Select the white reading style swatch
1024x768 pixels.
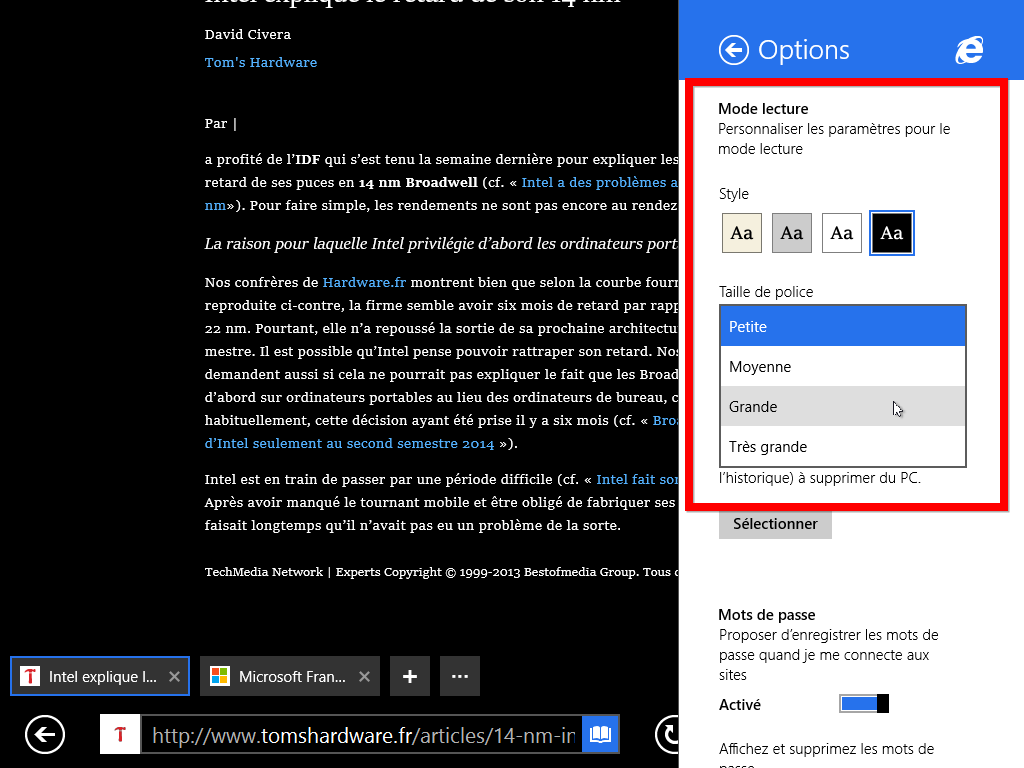click(842, 233)
